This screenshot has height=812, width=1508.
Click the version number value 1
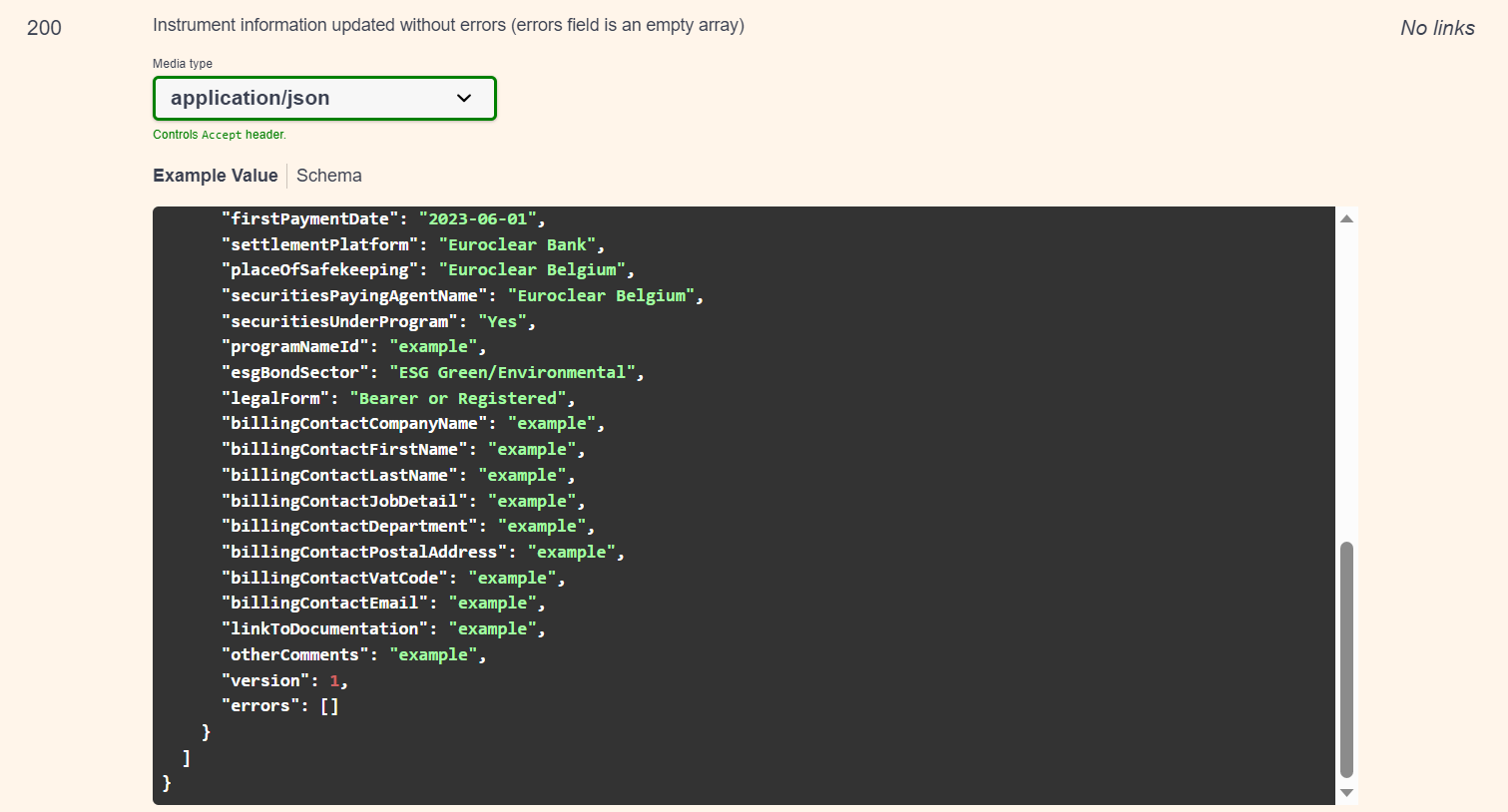coord(334,680)
